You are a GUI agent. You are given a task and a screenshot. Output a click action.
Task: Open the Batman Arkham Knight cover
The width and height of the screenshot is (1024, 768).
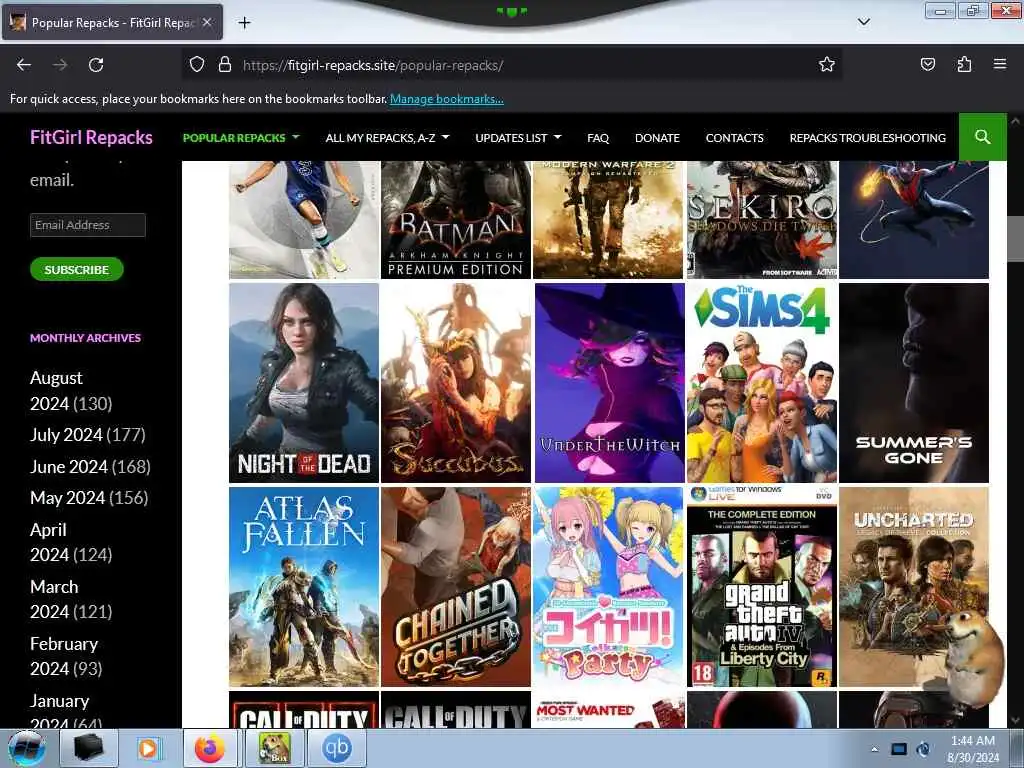pos(456,220)
